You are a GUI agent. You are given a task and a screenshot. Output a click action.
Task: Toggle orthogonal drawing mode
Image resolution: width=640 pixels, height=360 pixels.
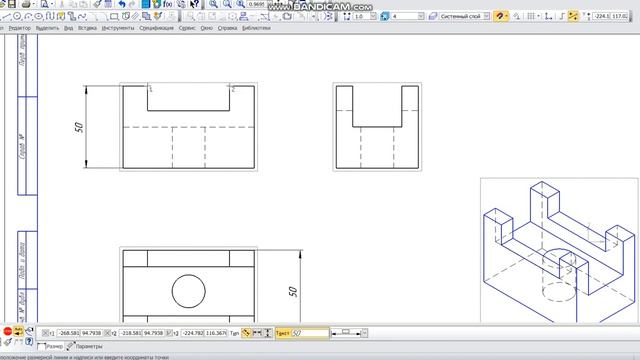(562, 16)
